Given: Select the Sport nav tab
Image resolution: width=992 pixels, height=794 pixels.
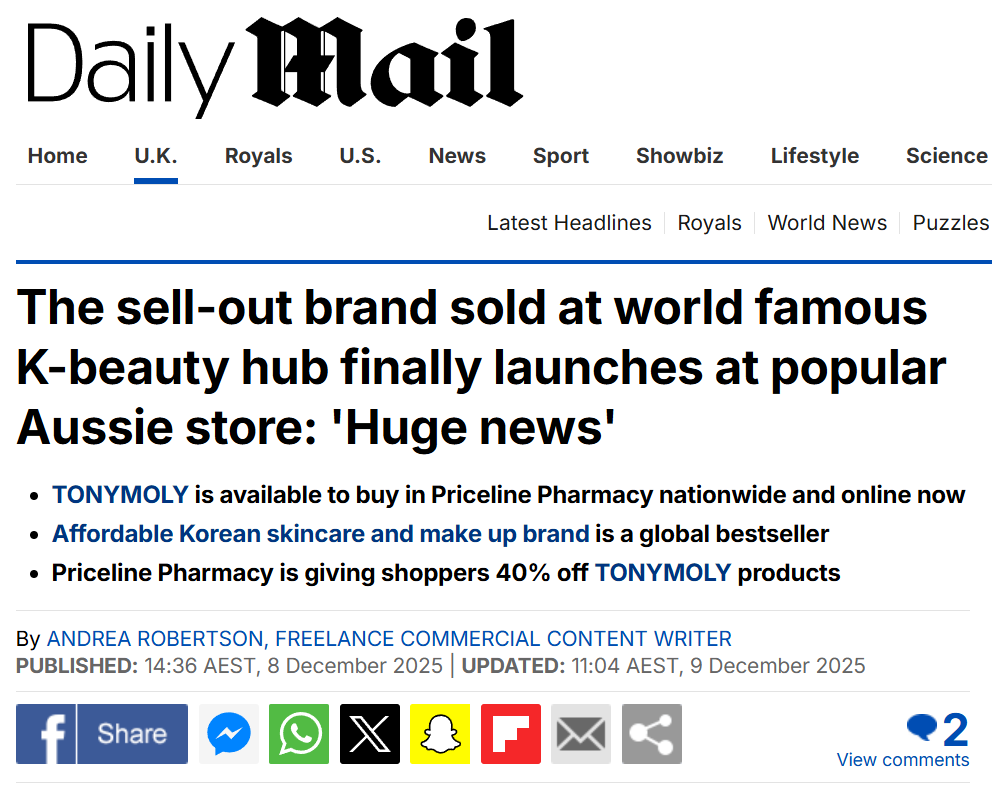Looking at the screenshot, I should click(x=561, y=156).
